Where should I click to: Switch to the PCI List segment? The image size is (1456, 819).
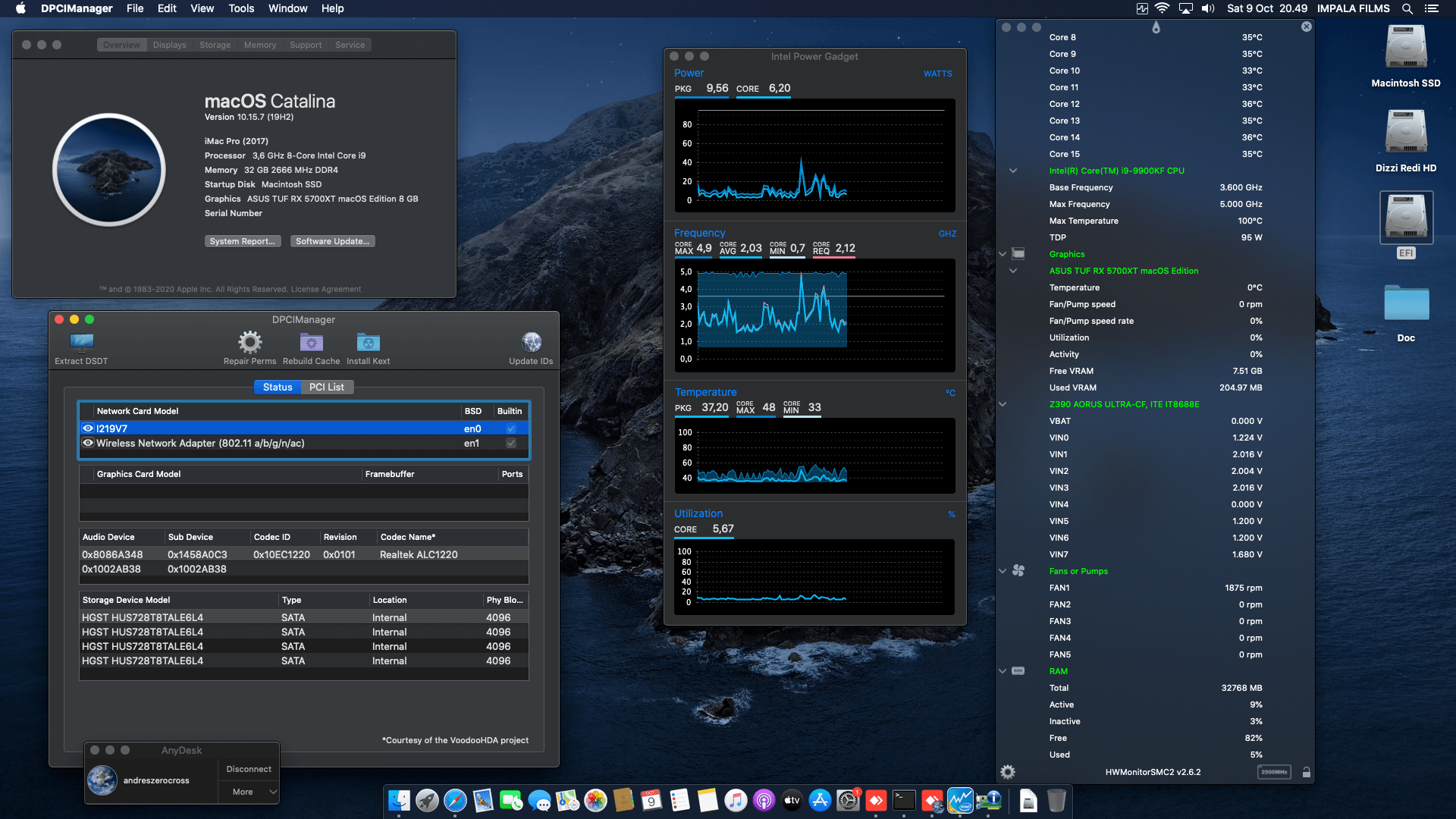(327, 387)
